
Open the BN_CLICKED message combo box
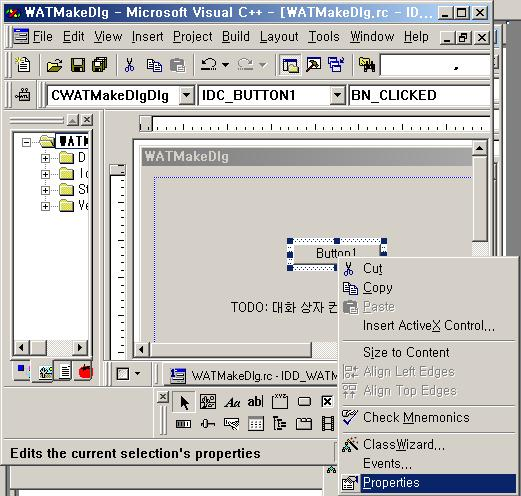pyautogui.click(x=420, y=95)
